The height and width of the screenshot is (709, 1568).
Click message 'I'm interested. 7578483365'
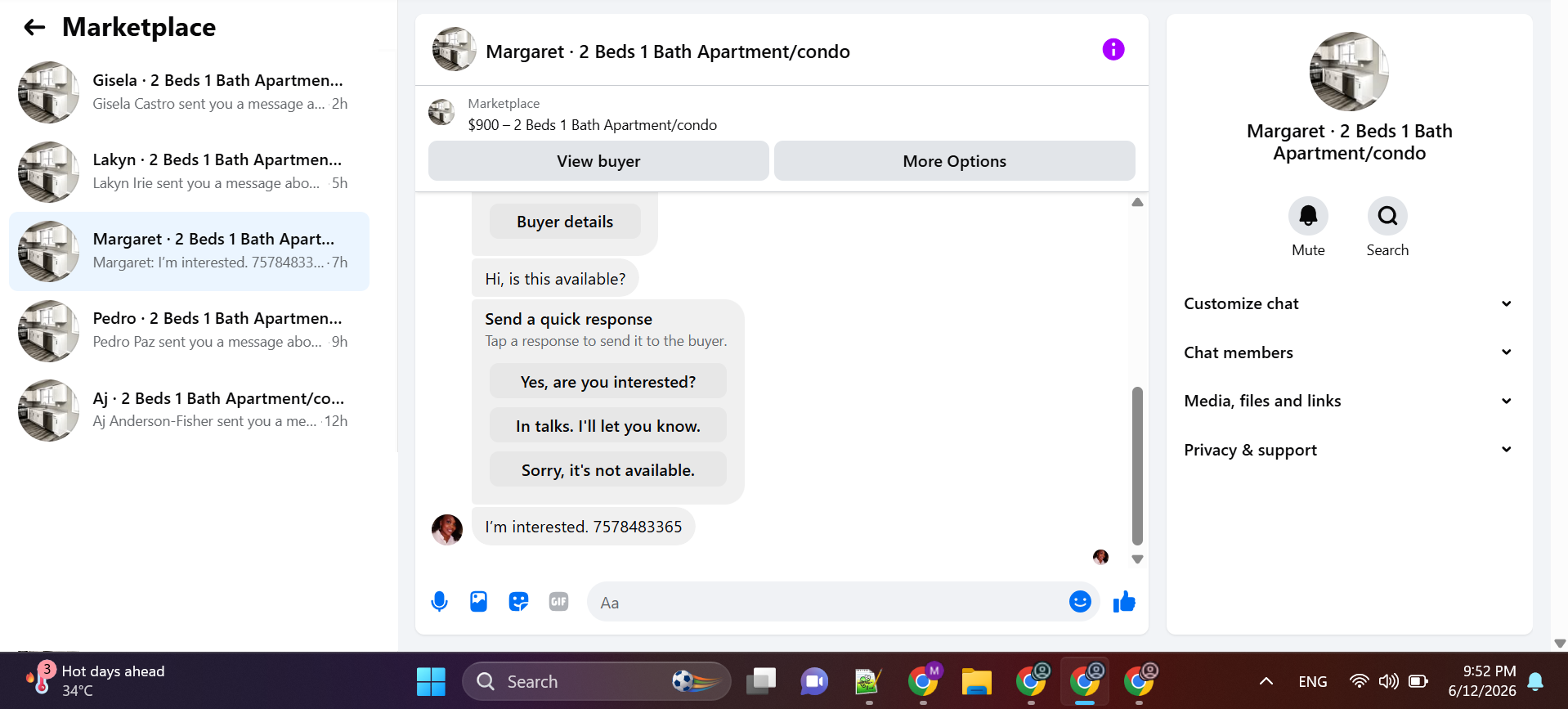coord(583,527)
